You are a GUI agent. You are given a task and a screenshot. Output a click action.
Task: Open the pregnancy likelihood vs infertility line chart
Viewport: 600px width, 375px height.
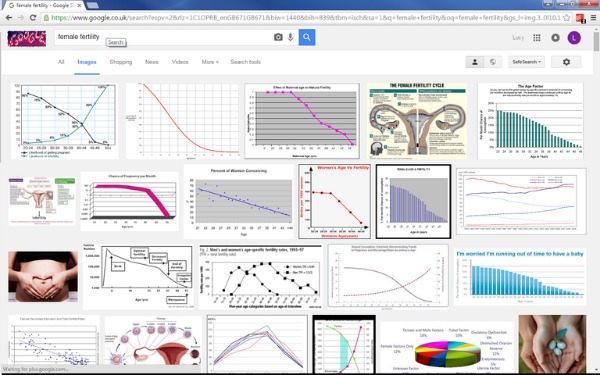(x=64, y=121)
